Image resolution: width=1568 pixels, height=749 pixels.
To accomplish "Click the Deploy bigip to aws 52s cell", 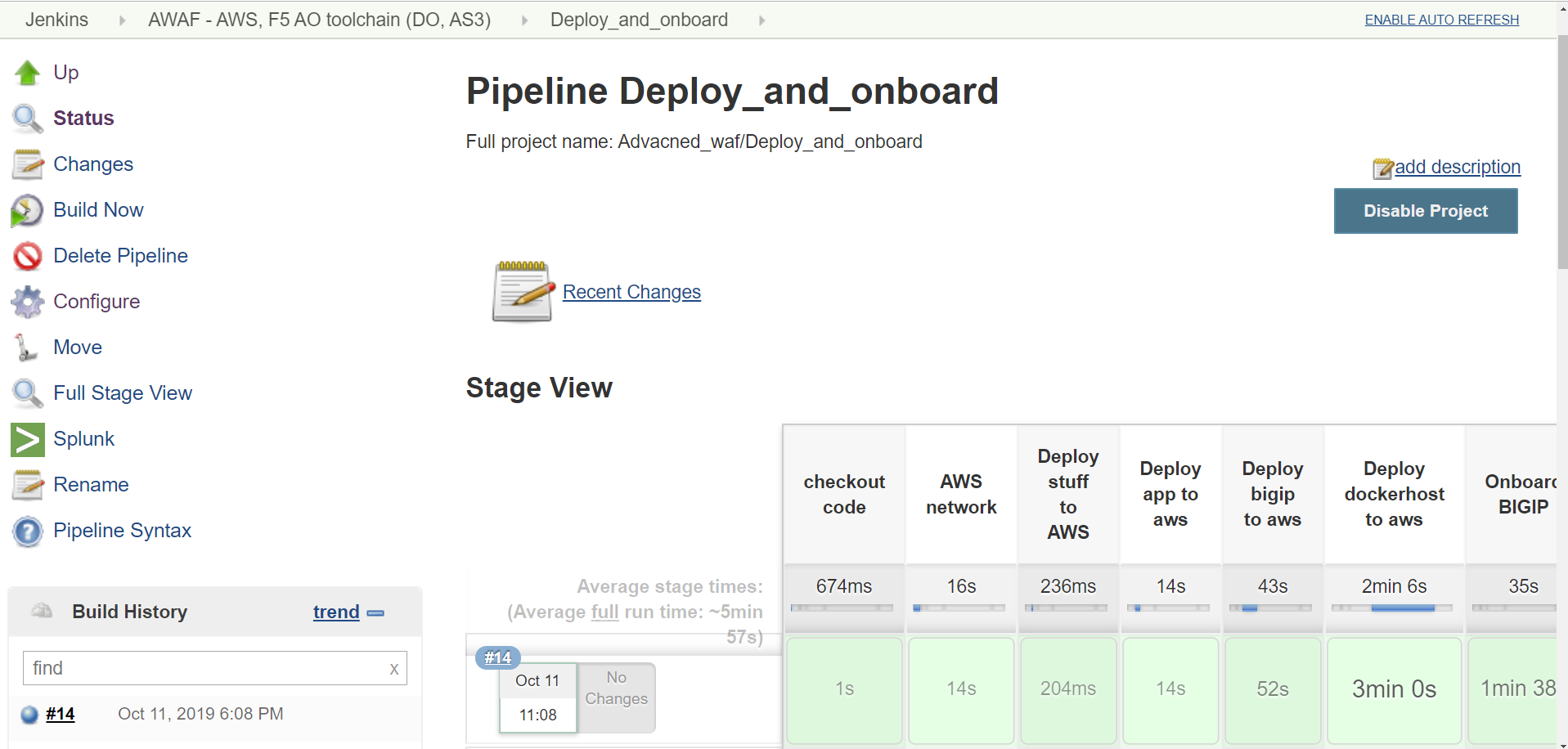I will point(1273,690).
